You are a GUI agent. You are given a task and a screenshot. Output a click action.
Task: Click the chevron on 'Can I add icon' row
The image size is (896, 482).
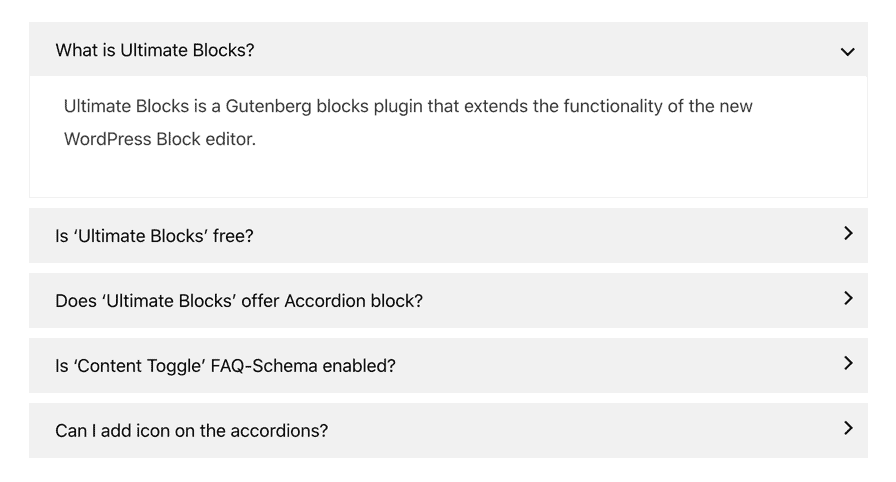pos(849,428)
